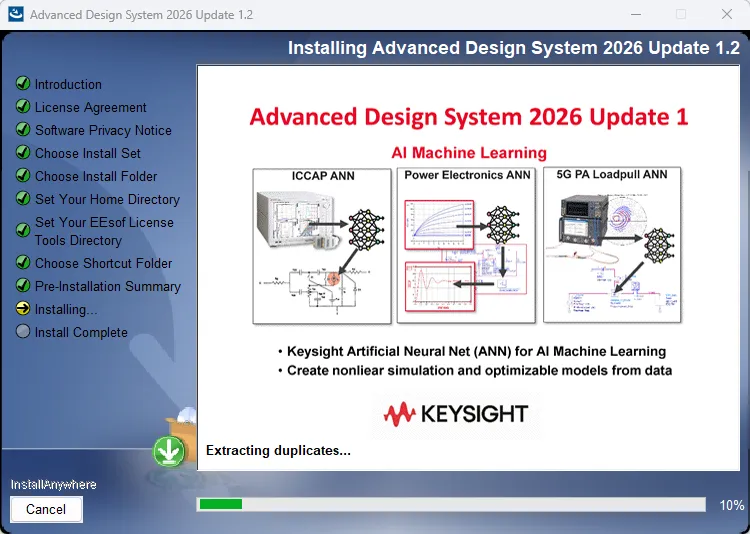Click the installation progress bar
The width and height of the screenshot is (750, 534).
451,504
